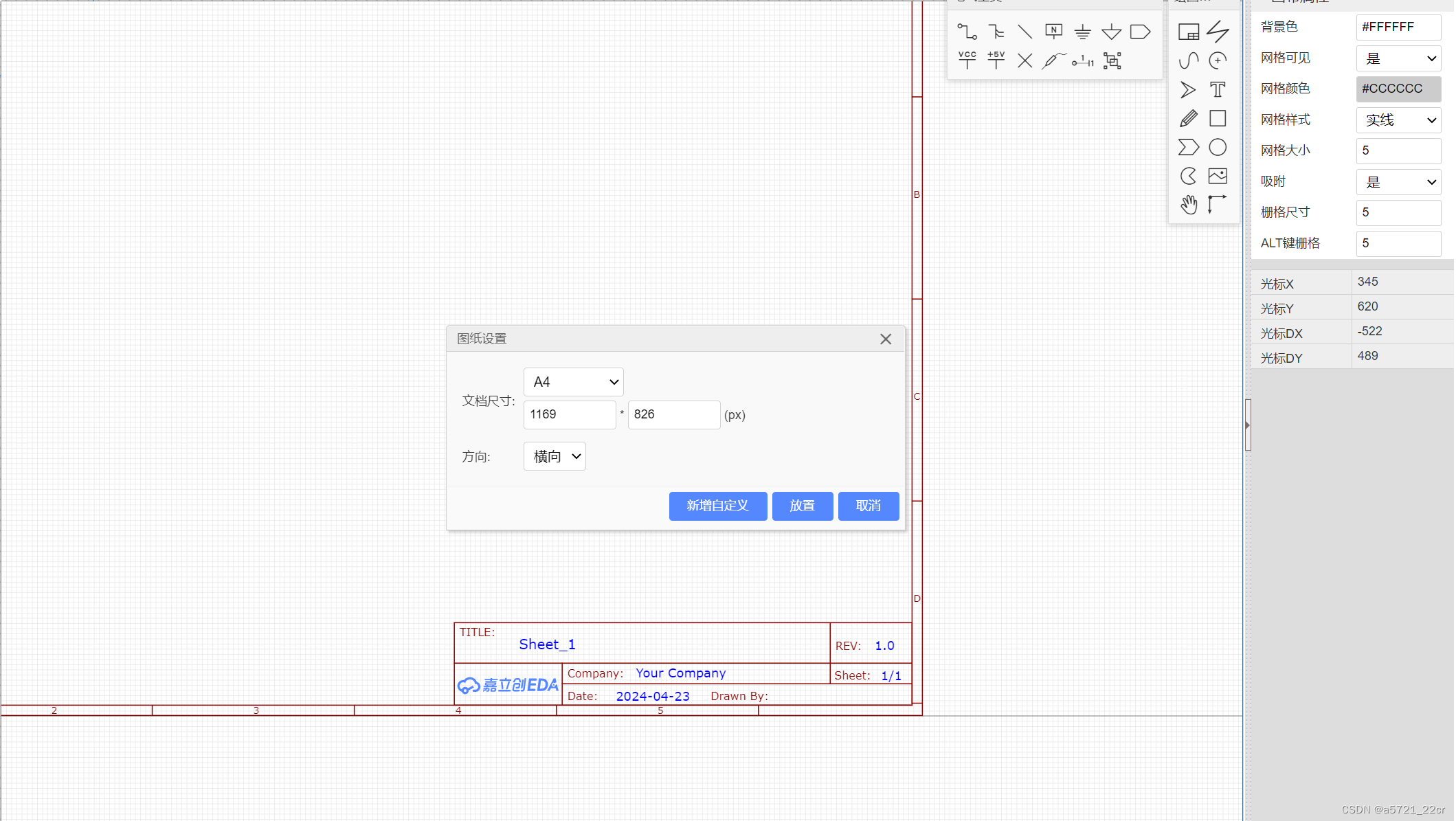Choose the Image insert tool
1456x821 pixels.
[1218, 176]
